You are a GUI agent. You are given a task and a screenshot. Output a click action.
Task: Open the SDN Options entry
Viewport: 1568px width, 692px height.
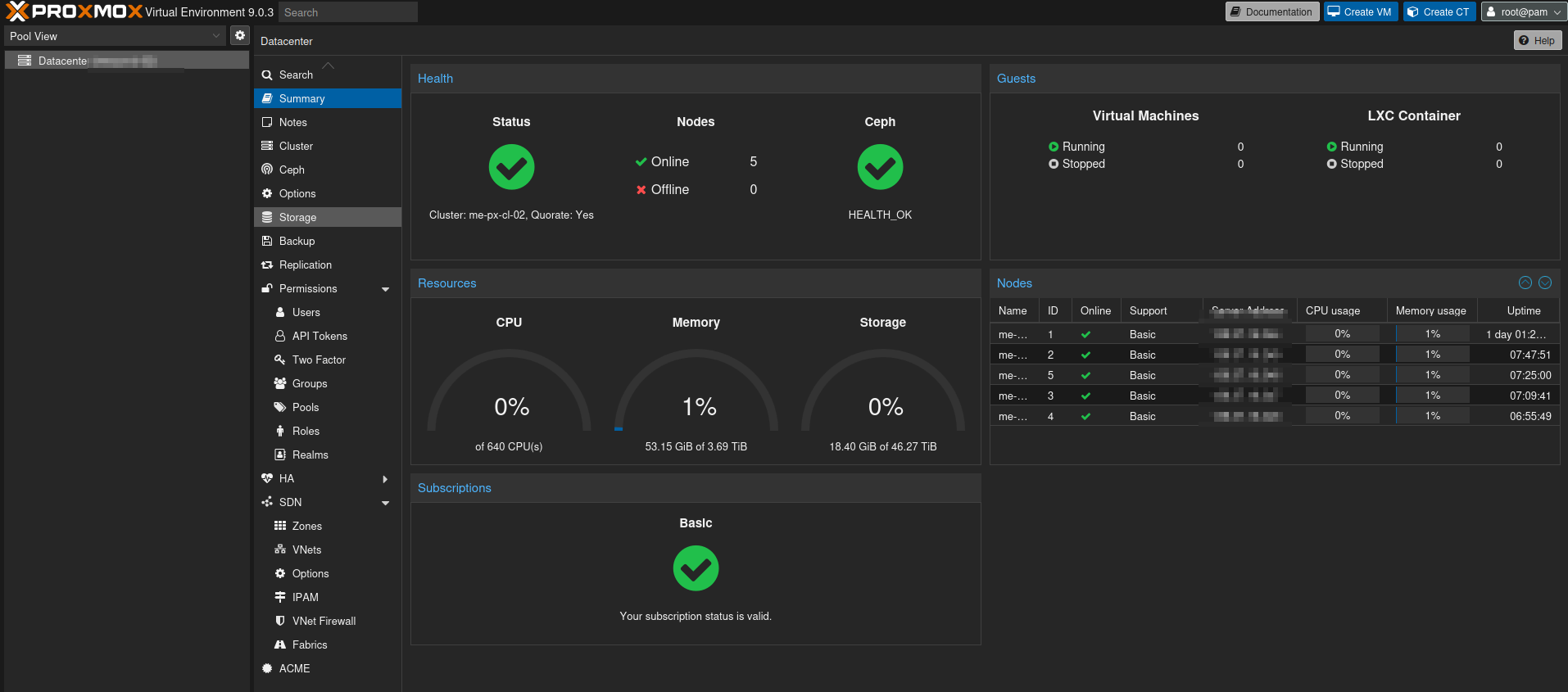328,573
